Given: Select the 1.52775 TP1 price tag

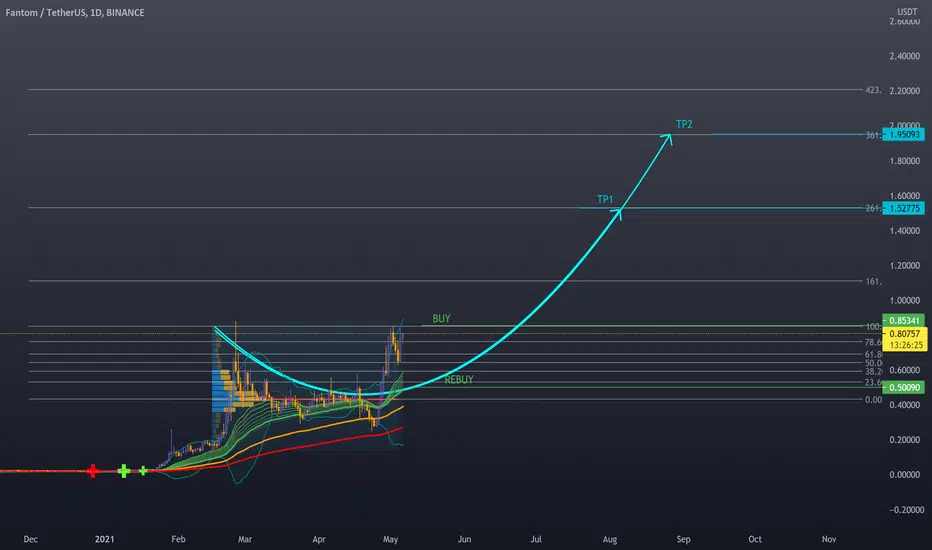Looking at the screenshot, I should click(x=903, y=209).
